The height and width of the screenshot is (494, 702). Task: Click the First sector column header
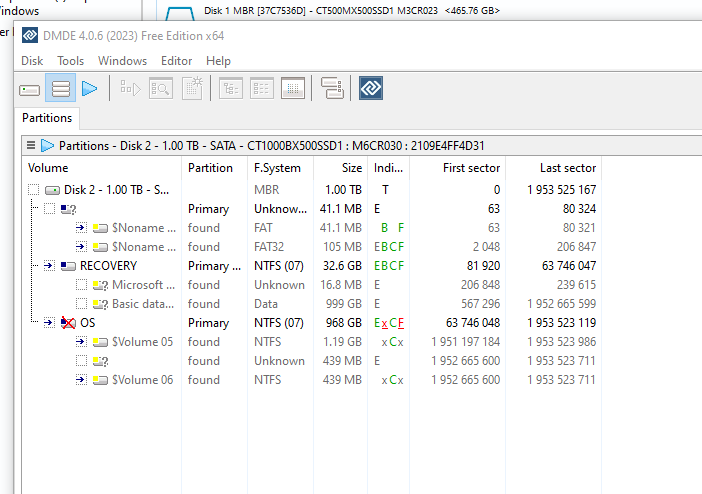coord(458,168)
